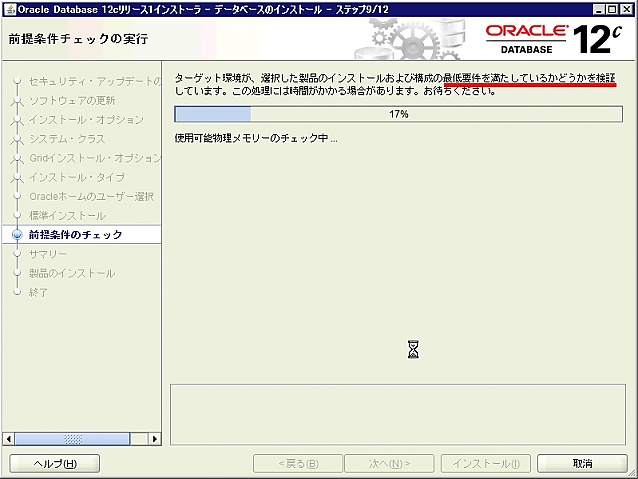638x479 pixels.
Task: Click the Java icon in title bar
Action: pyautogui.click(x=10, y=9)
